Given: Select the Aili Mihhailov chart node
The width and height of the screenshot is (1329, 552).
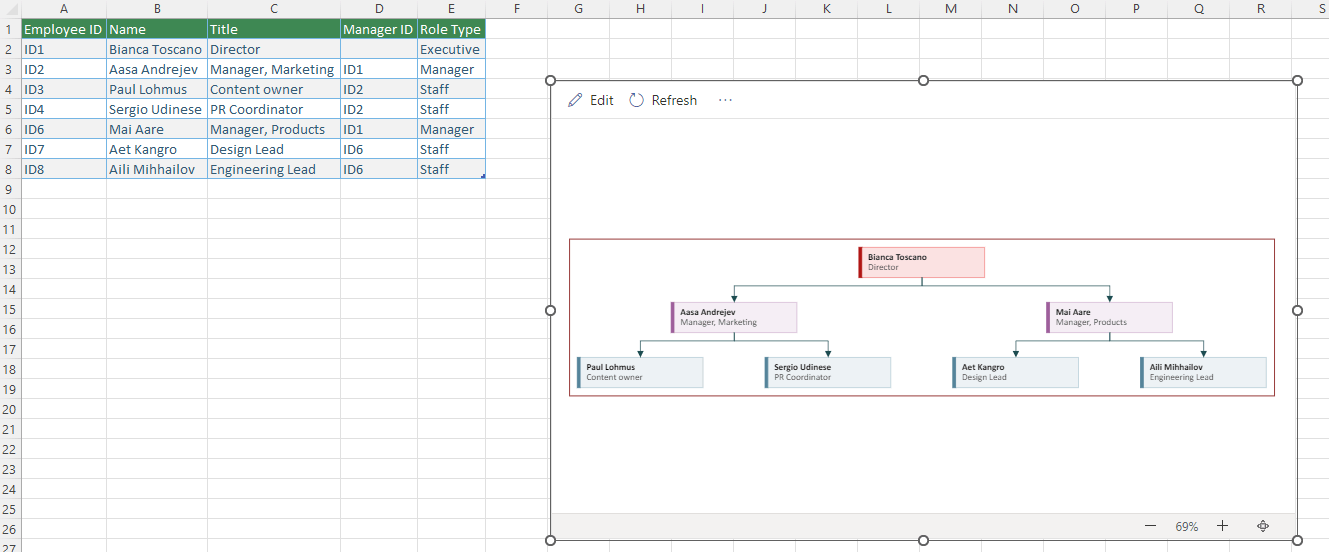Looking at the screenshot, I should click(1203, 372).
